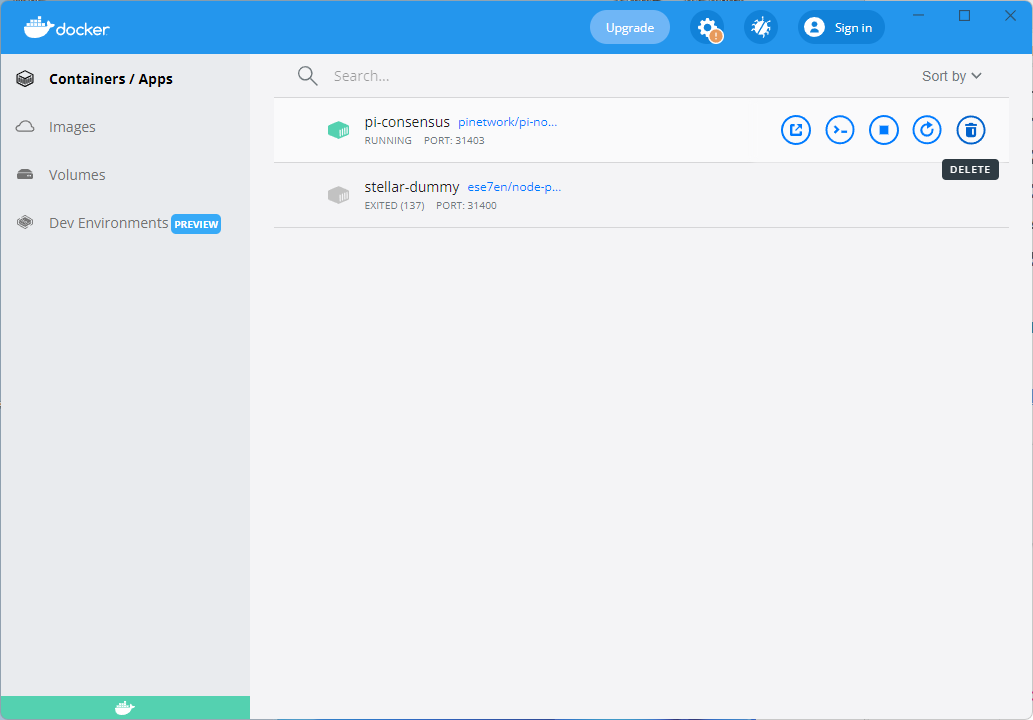This screenshot has width=1033, height=720.
Task: Click the Dev Environments sidebar icon
Action: [25, 223]
